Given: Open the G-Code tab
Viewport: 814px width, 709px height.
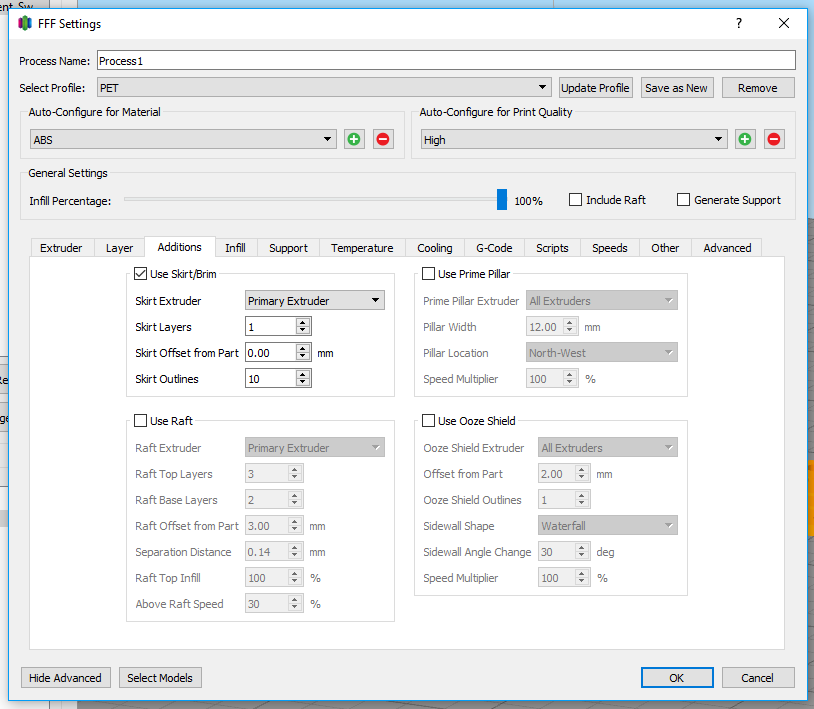Looking at the screenshot, I should (x=494, y=248).
